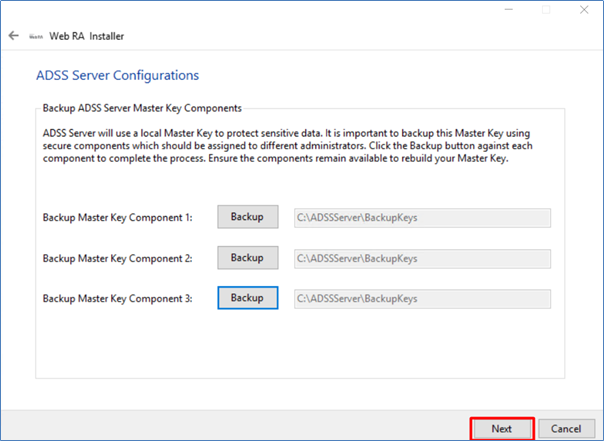This screenshot has width=604, height=441.
Task: Select Component 1 backup path field
Action: (423, 218)
